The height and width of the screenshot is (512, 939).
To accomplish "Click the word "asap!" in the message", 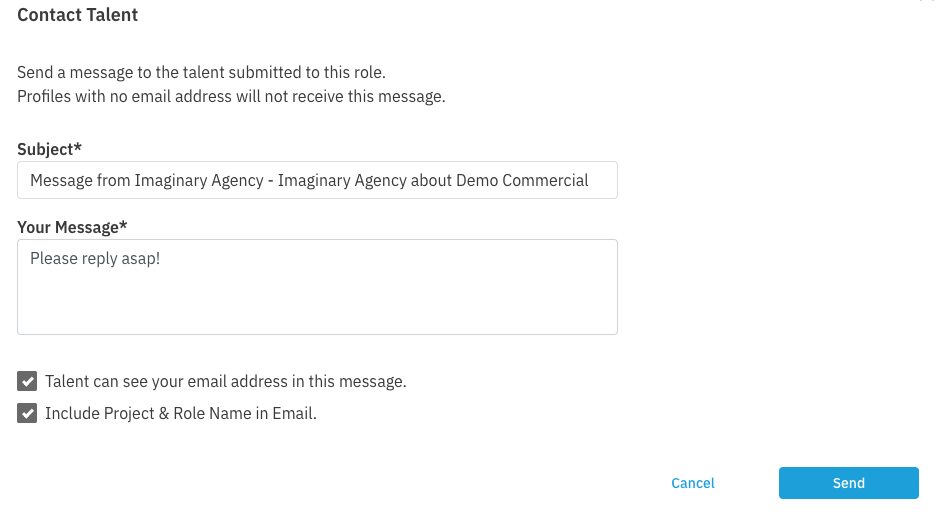I will [x=139, y=258].
